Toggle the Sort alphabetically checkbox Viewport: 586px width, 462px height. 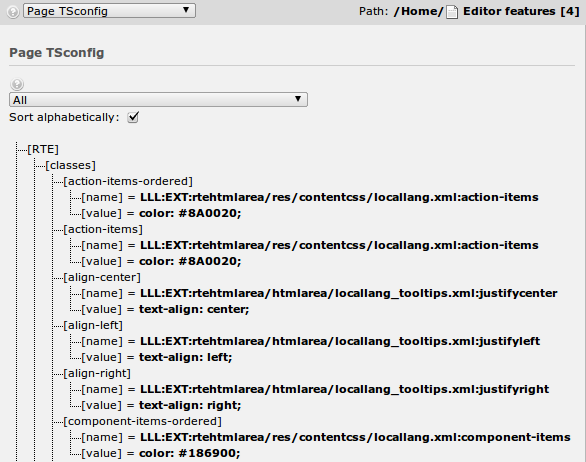point(133,117)
